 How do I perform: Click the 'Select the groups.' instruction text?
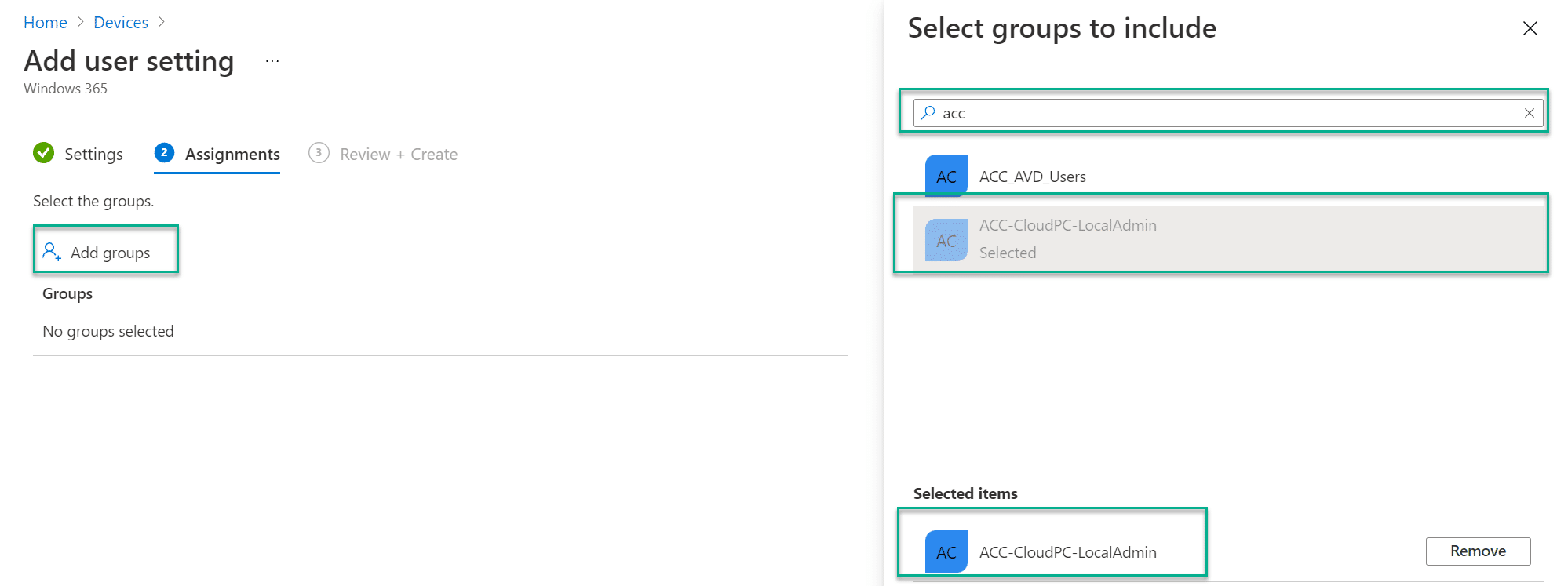93,201
